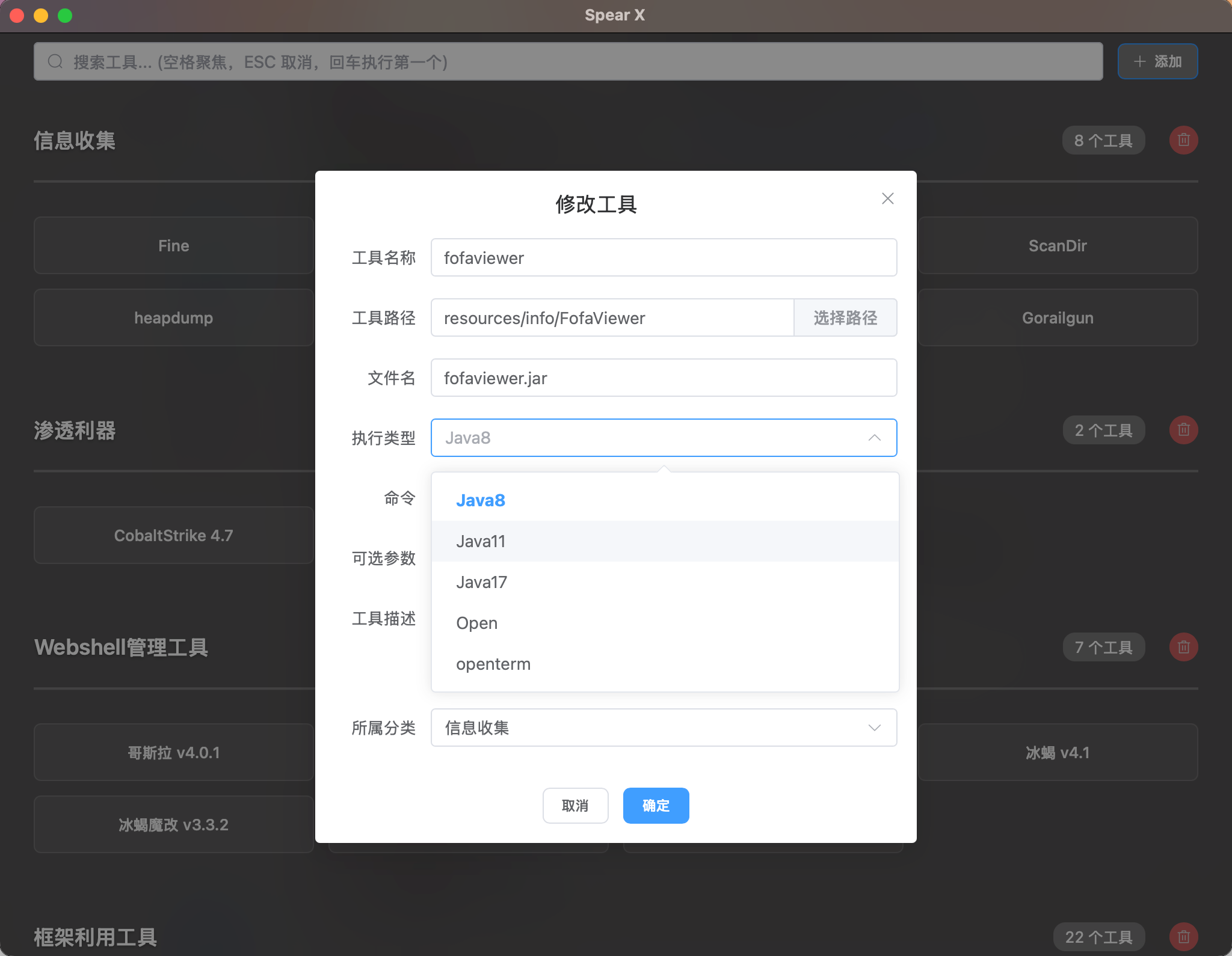Click the trash icon next to 信息收集 category
Screen dimensions: 1232x956
1182,140
